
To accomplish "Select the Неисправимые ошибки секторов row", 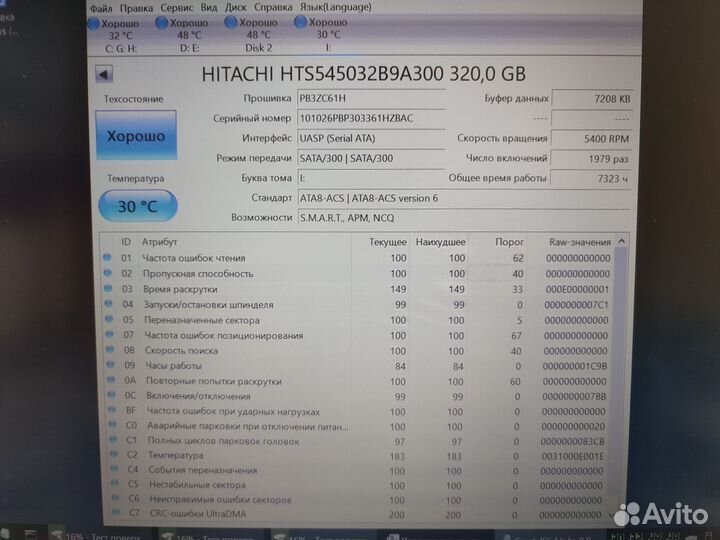I will click(x=357, y=500).
